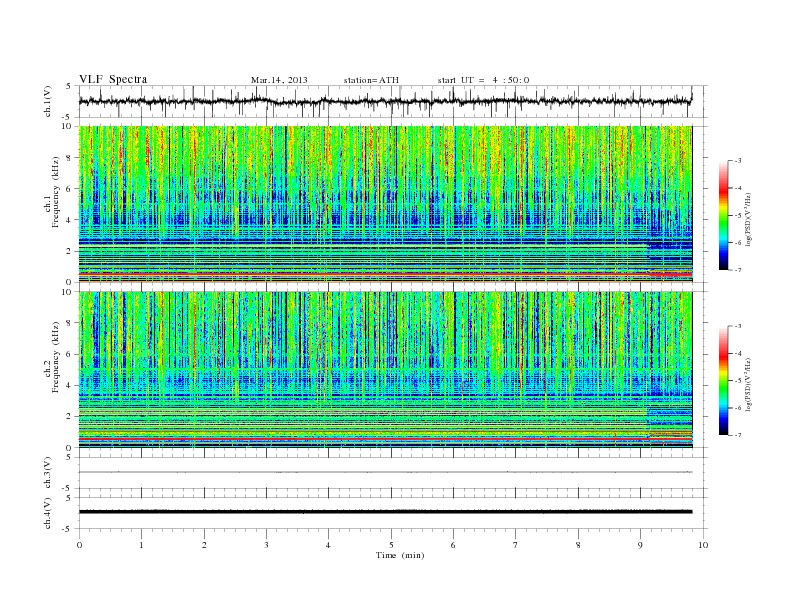
Task: Click the ch.1 spectrogram color bar
Action: pyautogui.click(x=723, y=216)
